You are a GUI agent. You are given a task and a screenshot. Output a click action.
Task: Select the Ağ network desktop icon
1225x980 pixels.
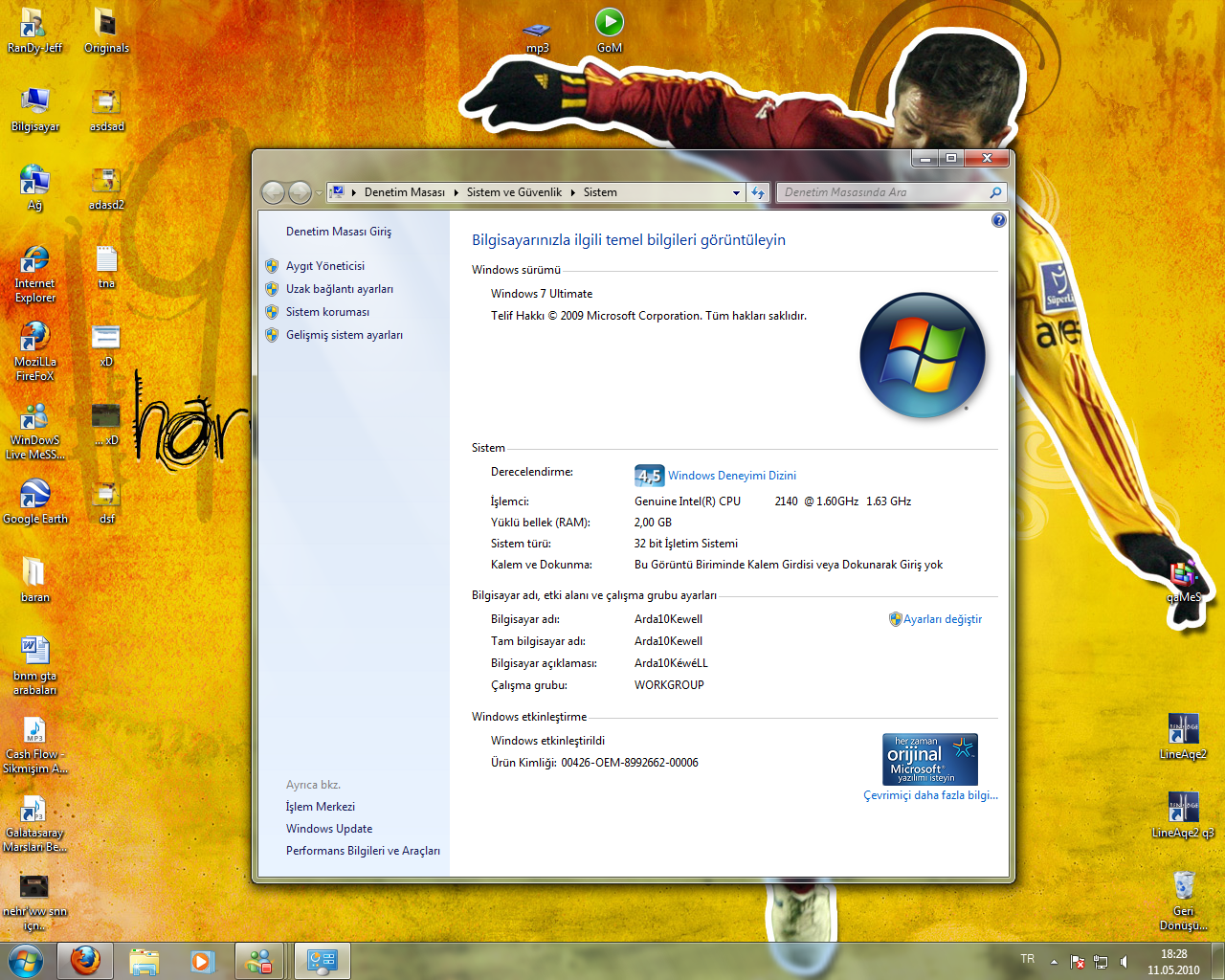pyautogui.click(x=34, y=188)
